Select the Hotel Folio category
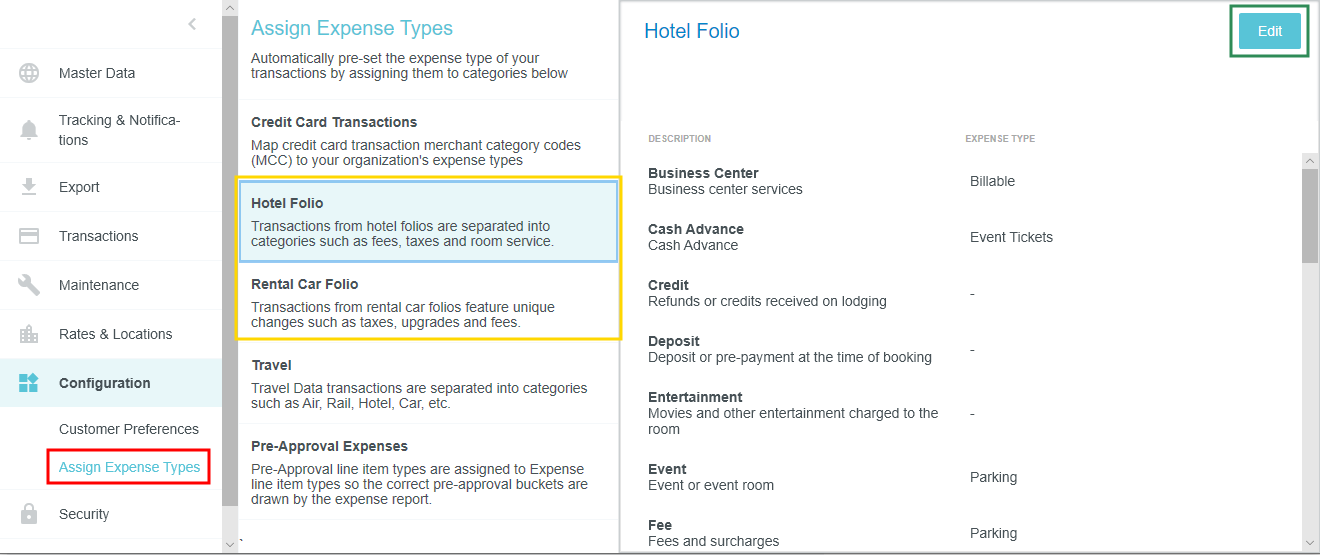Image resolution: width=1320 pixels, height=555 pixels. pyautogui.click(x=427, y=221)
